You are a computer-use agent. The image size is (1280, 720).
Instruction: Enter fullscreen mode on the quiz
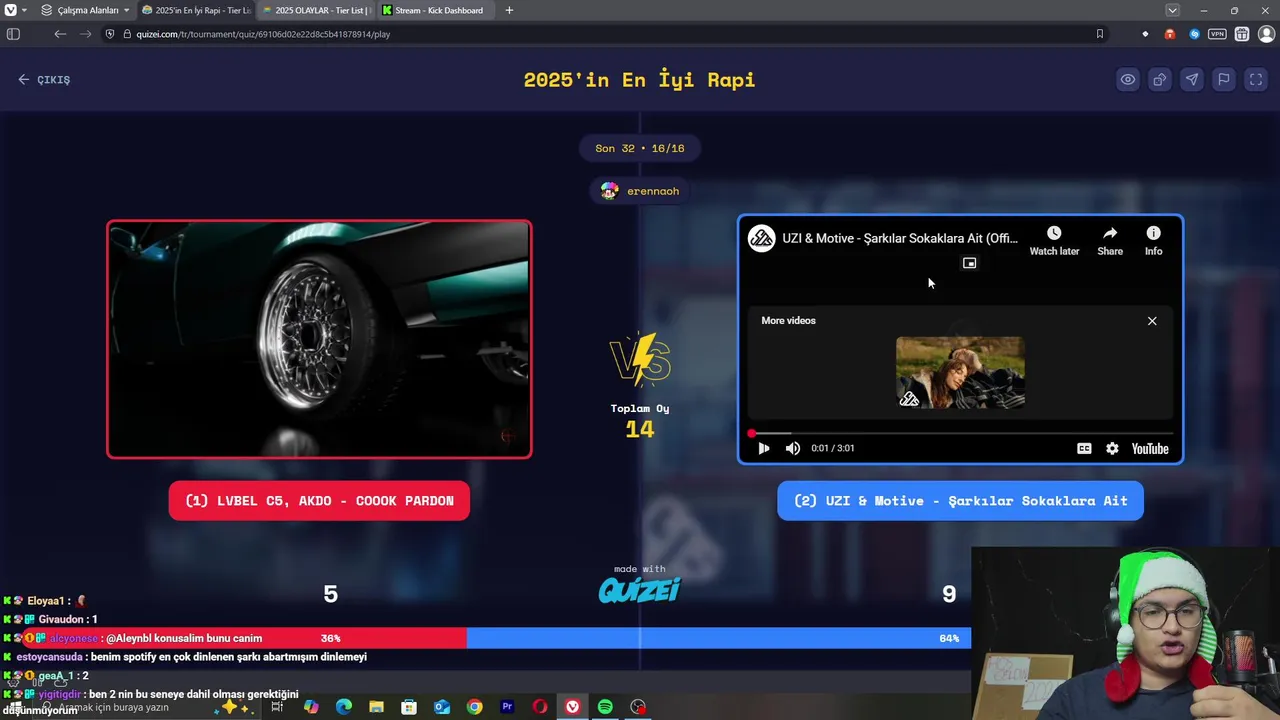click(x=1255, y=80)
